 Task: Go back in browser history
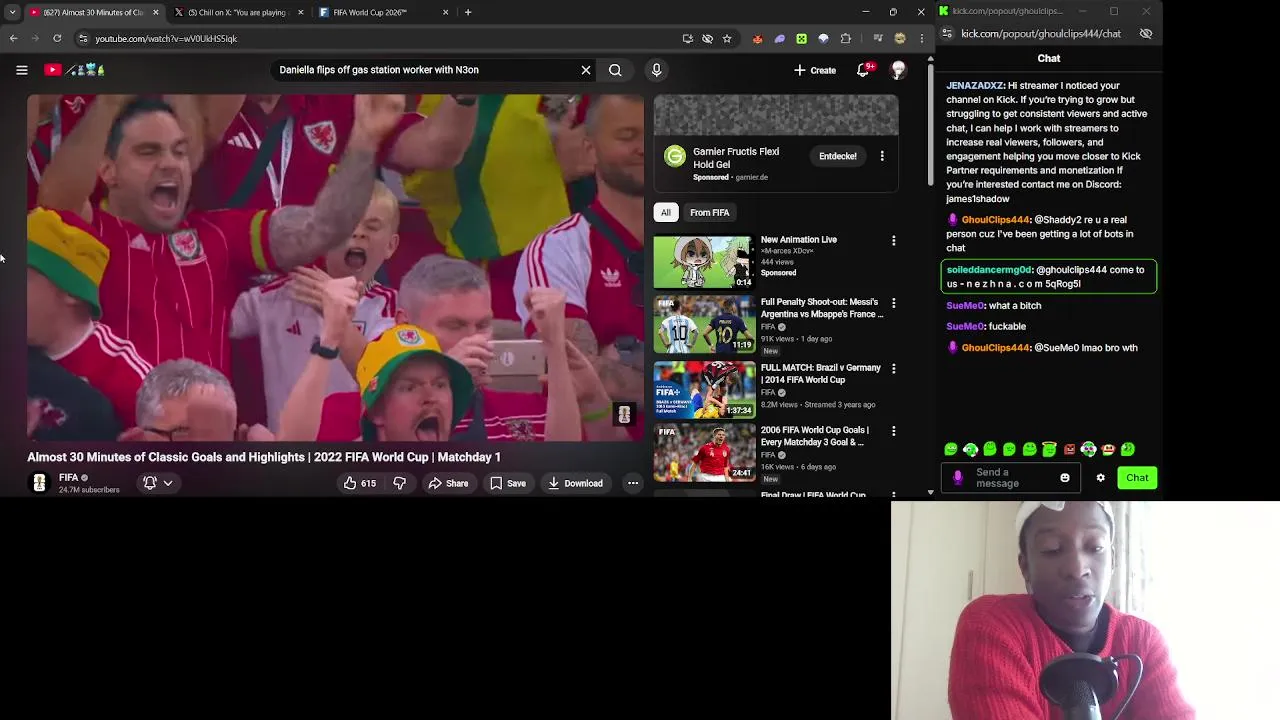(x=13, y=38)
